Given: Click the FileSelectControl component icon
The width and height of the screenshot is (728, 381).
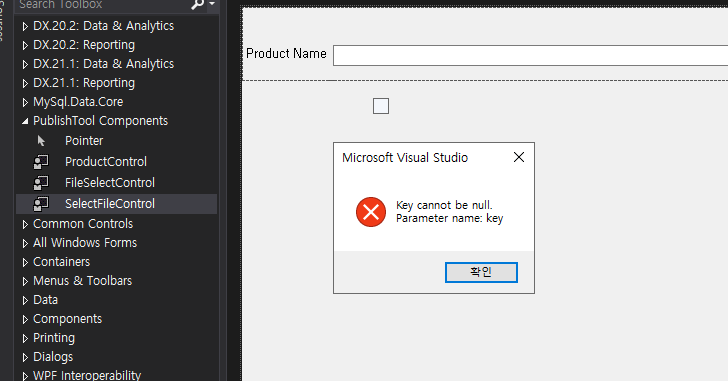Looking at the screenshot, I should (x=41, y=182).
